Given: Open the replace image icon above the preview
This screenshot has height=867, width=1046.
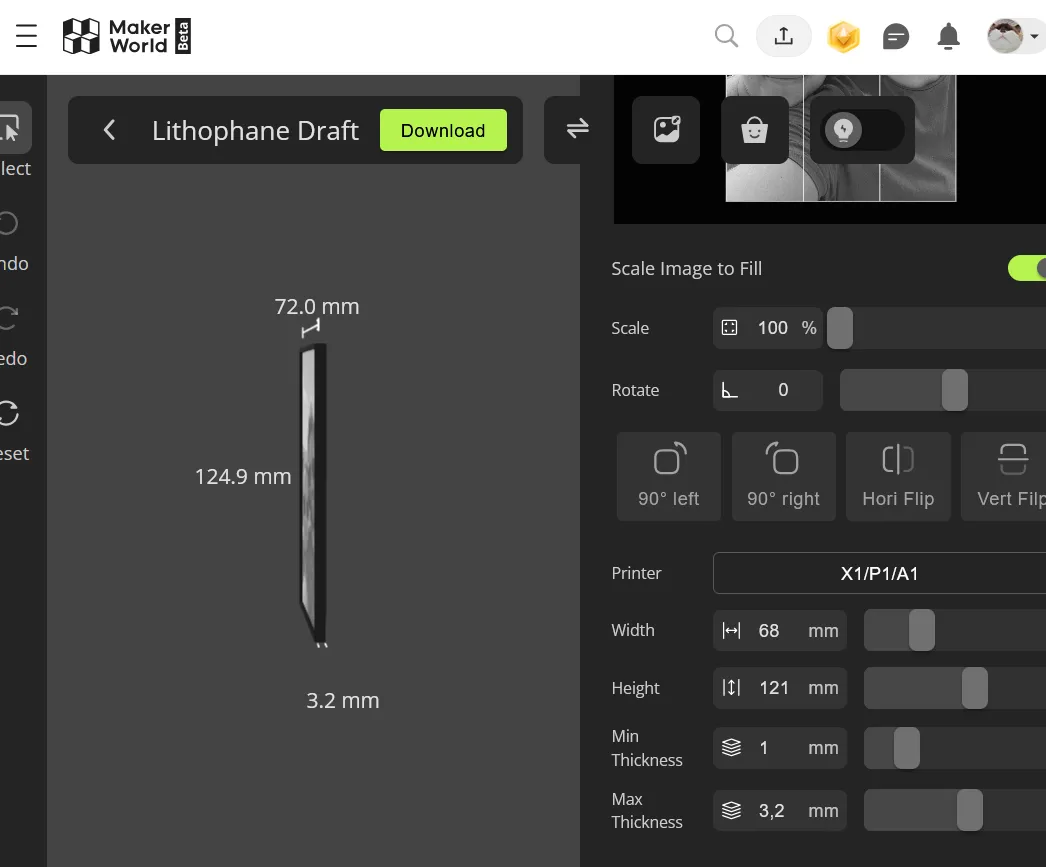Looking at the screenshot, I should click(x=665, y=129).
